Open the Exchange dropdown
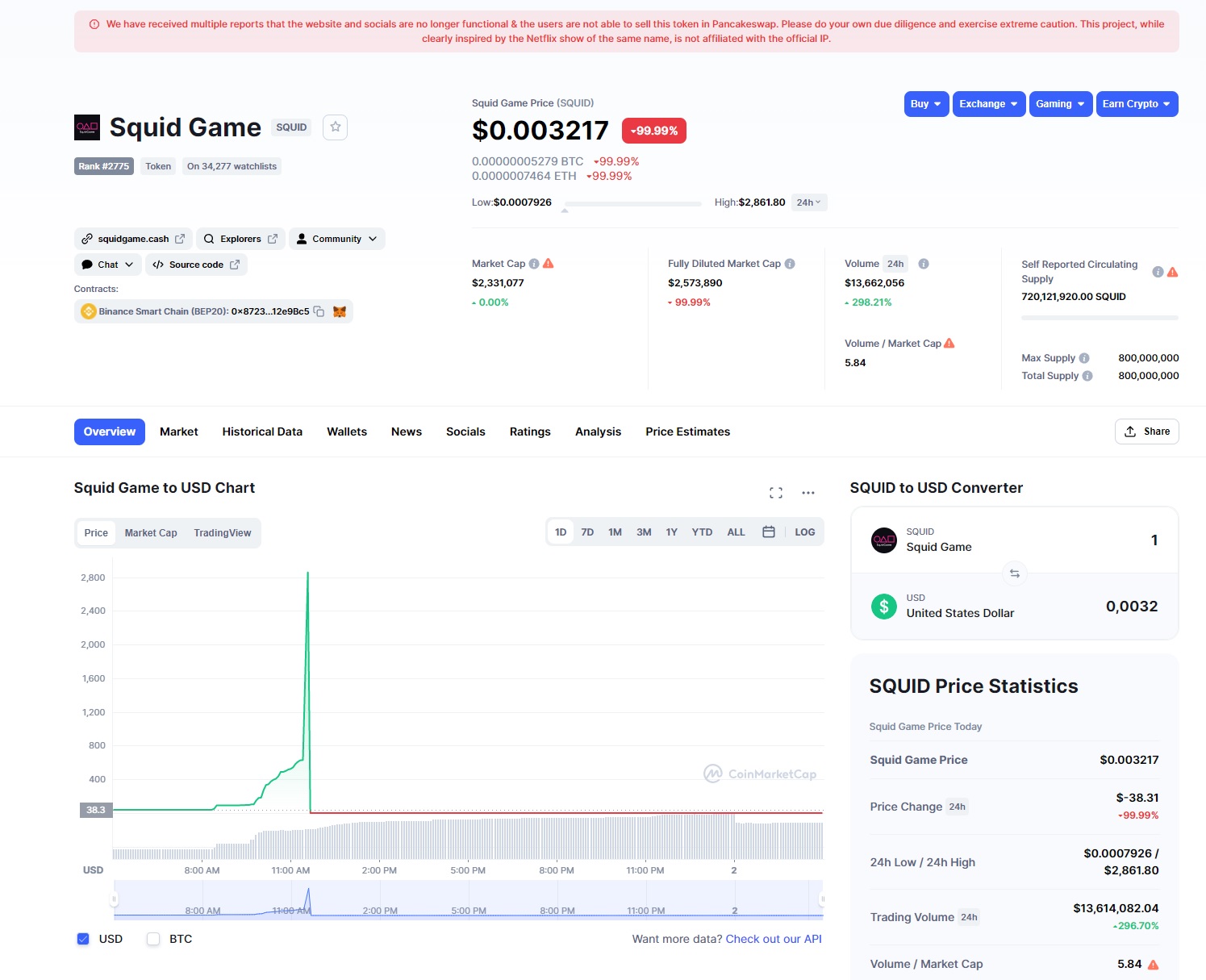The width and height of the screenshot is (1206, 980). (x=989, y=104)
